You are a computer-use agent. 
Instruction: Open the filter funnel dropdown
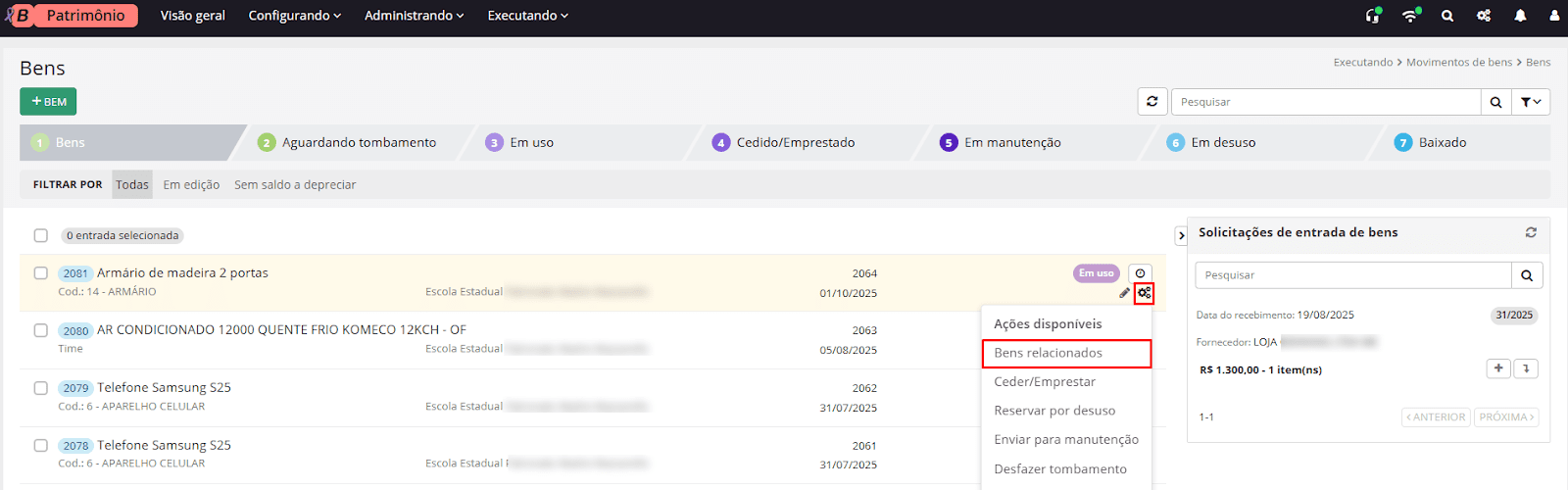(1530, 102)
